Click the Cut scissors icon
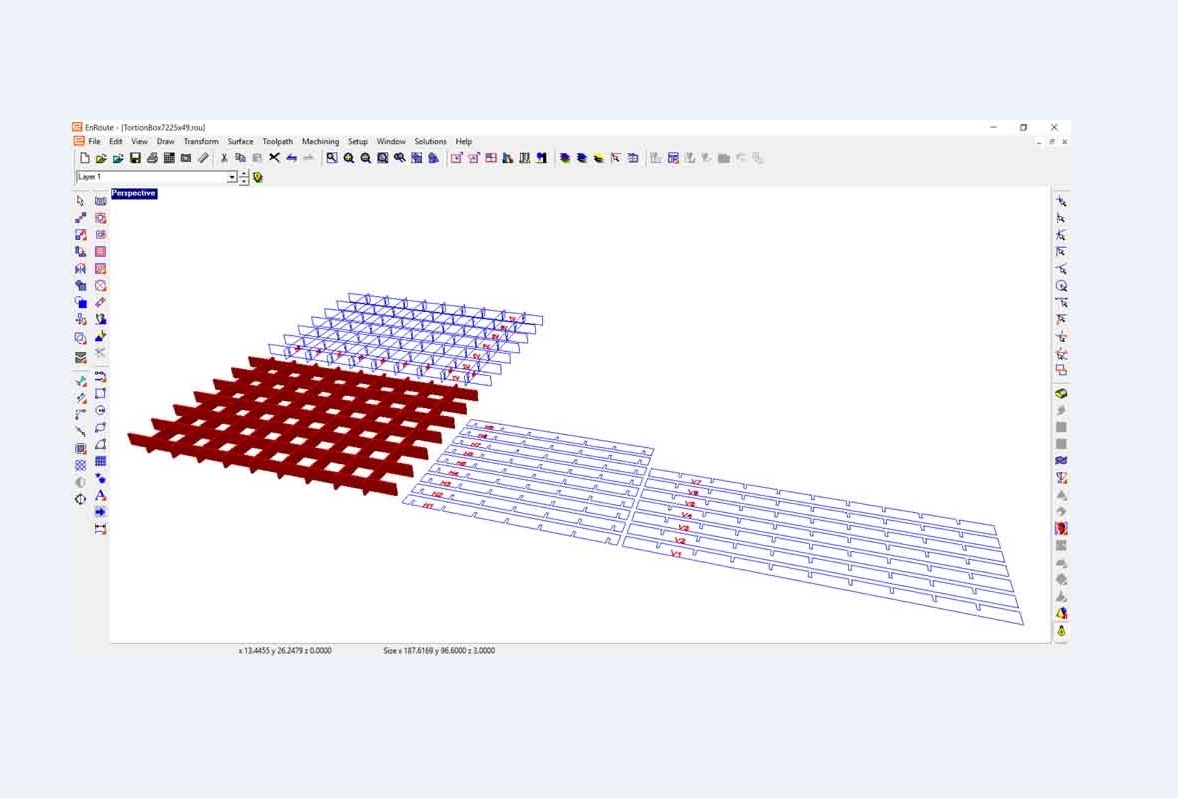 (x=224, y=159)
